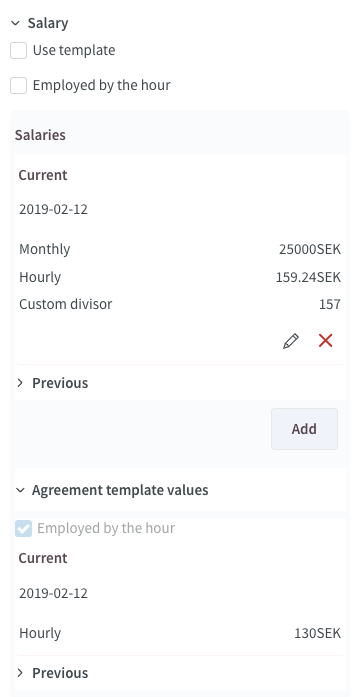Click the greyed-out Employed by the hour checkbox

click(x=24, y=529)
